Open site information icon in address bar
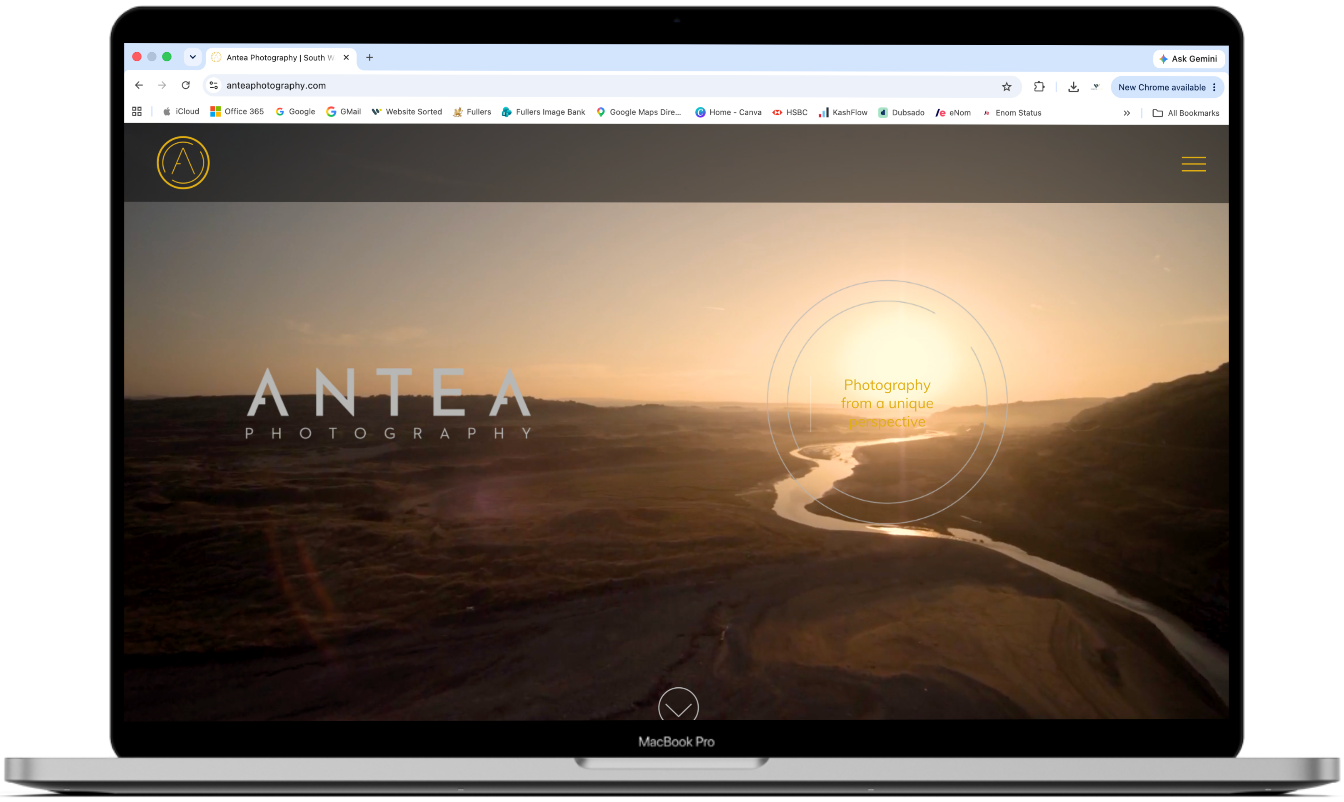Image resolution: width=1344 pixels, height=802 pixels. point(213,86)
